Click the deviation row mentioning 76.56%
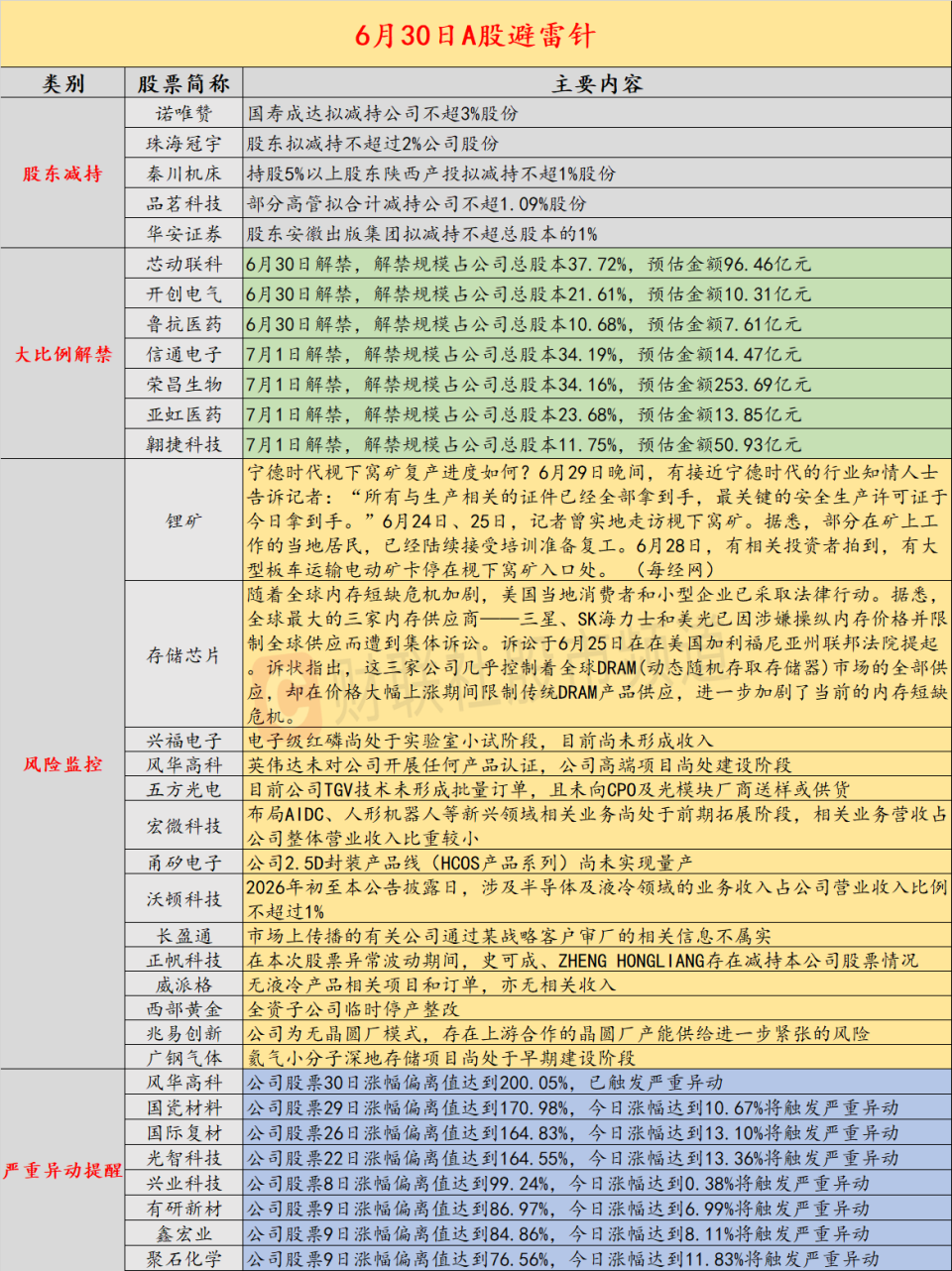The height and width of the screenshot is (1271, 952). click(597, 1259)
